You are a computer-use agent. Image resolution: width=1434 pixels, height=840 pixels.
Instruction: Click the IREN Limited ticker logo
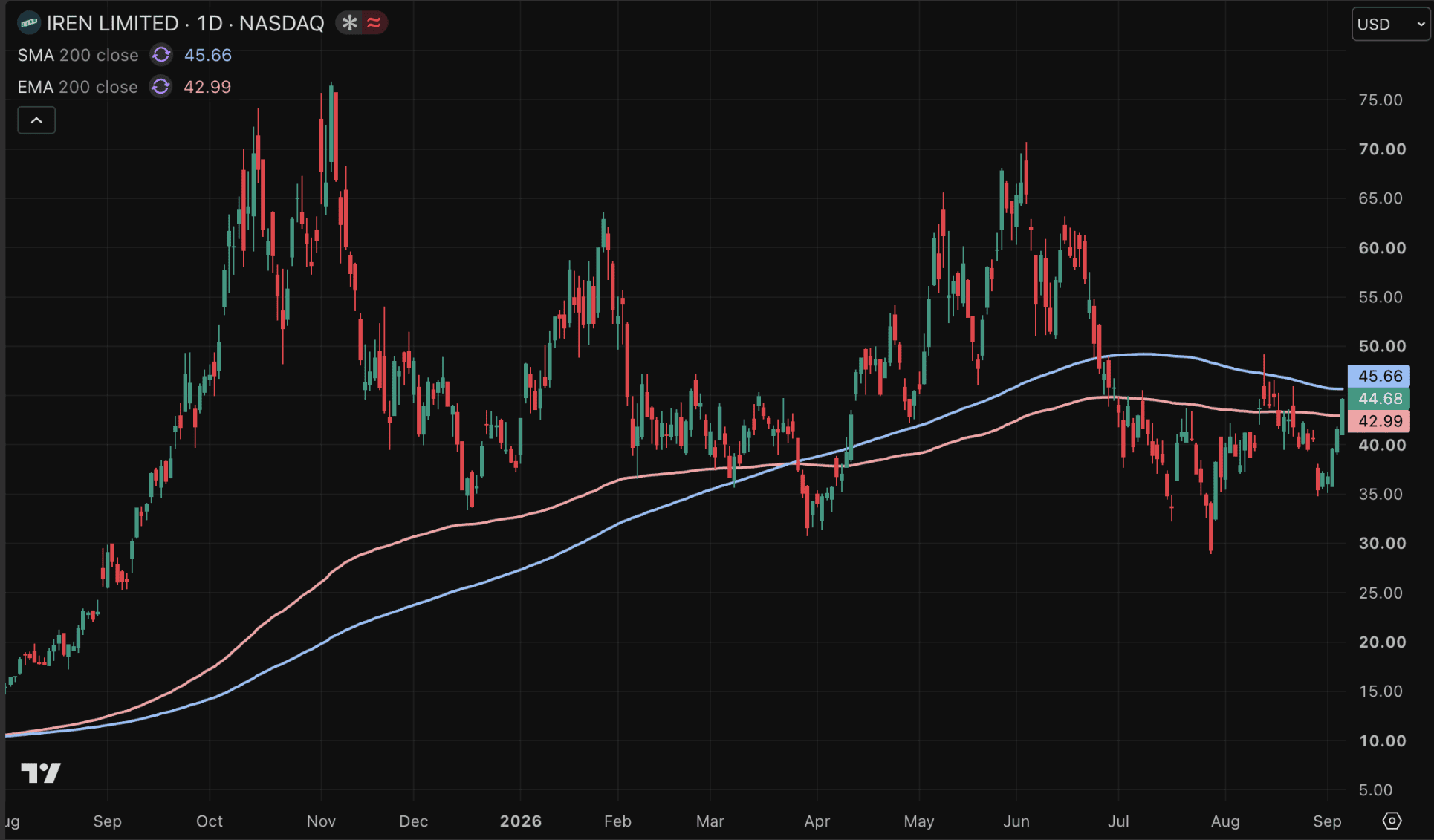click(29, 23)
